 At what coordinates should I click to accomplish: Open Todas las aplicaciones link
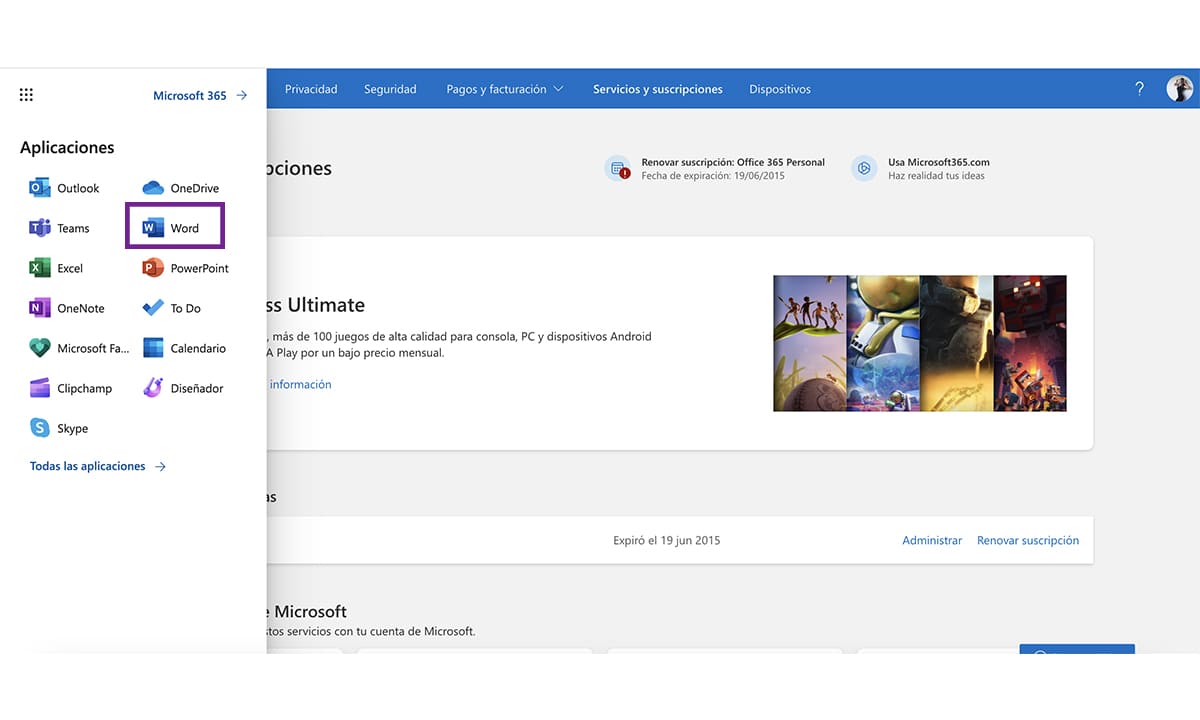(x=98, y=466)
